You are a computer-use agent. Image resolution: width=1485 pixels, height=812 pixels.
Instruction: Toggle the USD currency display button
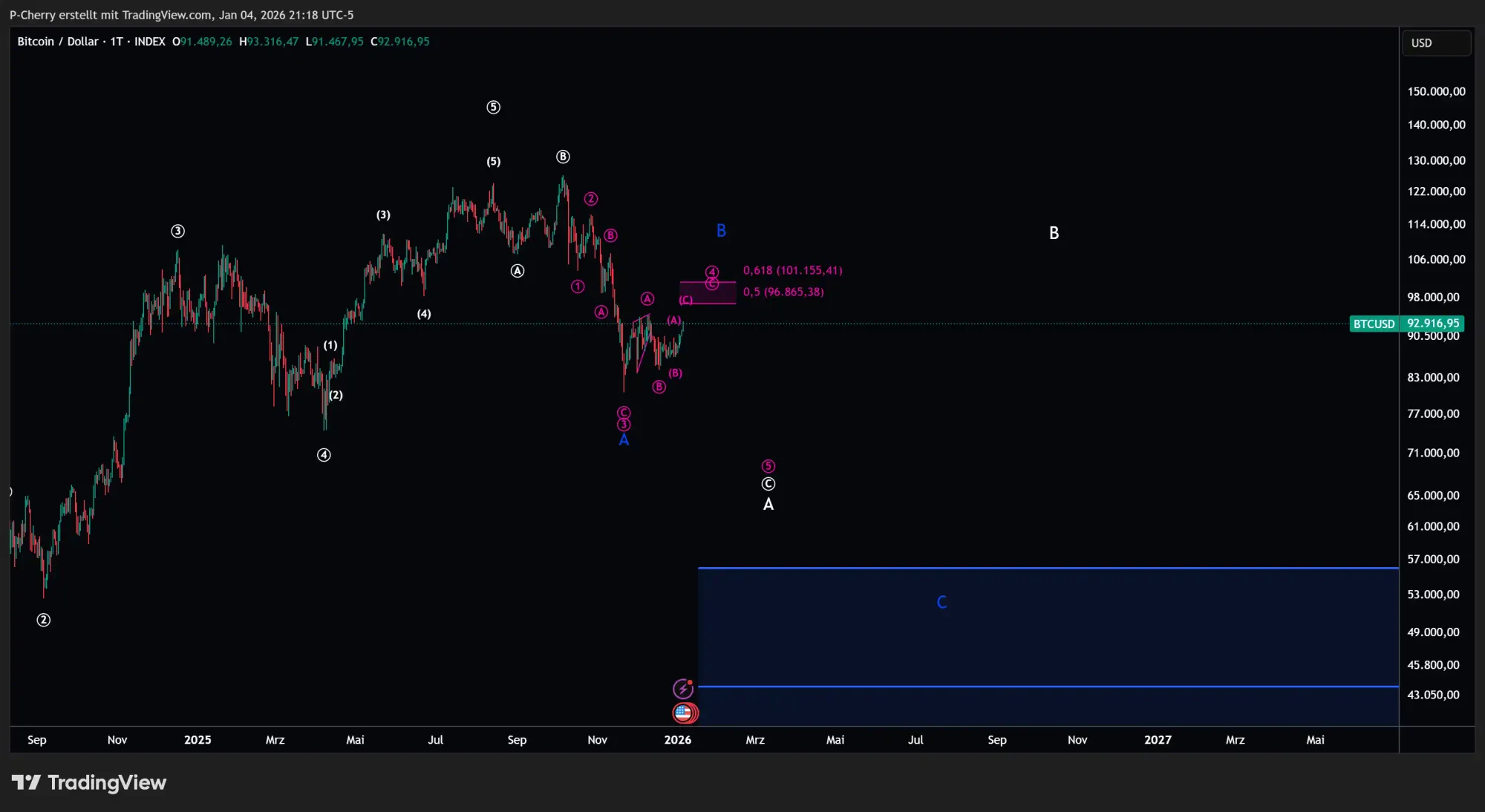[x=1436, y=42]
